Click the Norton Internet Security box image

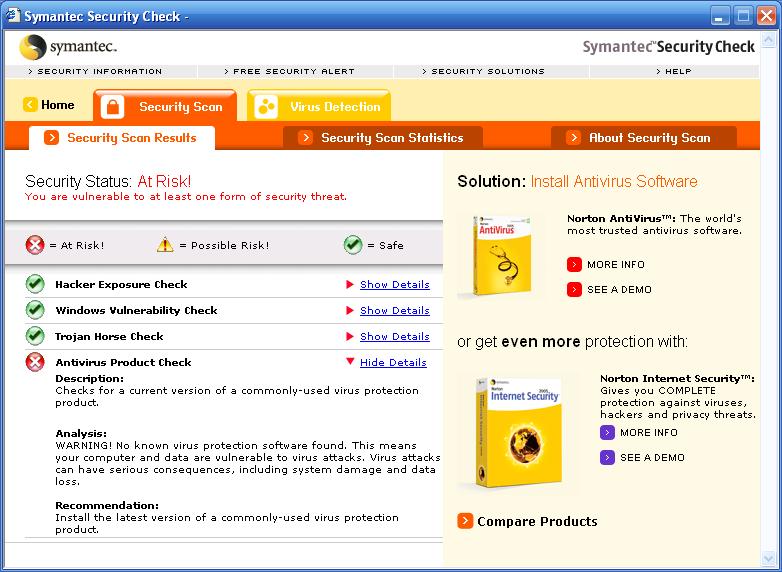[519, 431]
